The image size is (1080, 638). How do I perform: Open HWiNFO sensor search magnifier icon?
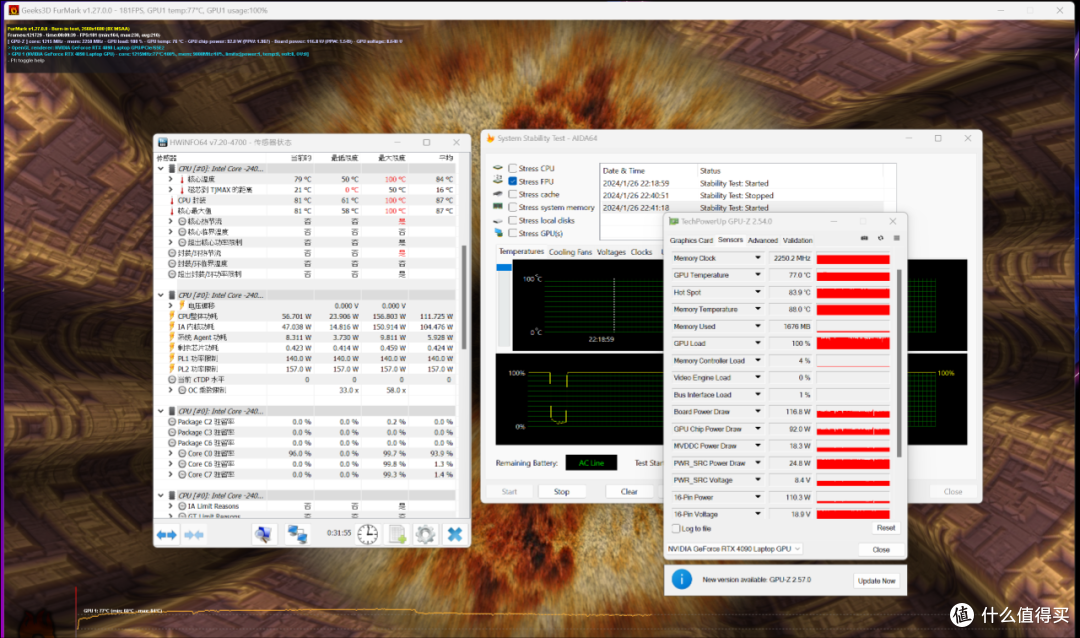point(263,534)
